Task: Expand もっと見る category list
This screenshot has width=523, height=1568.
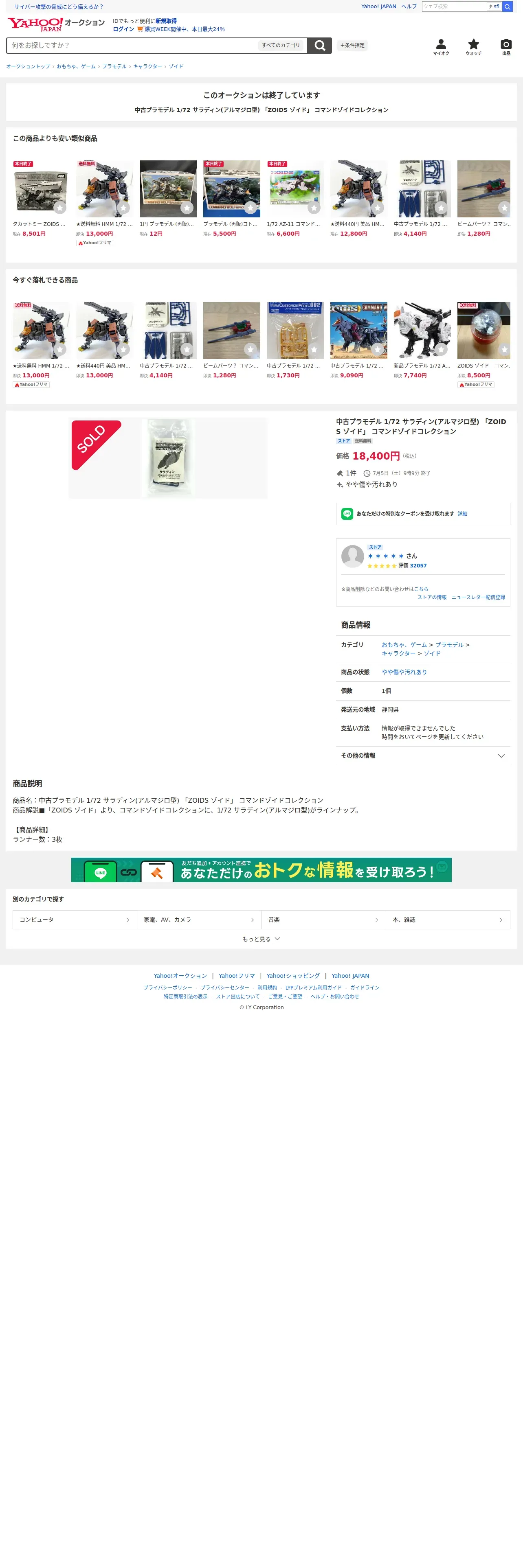Action: click(261, 939)
